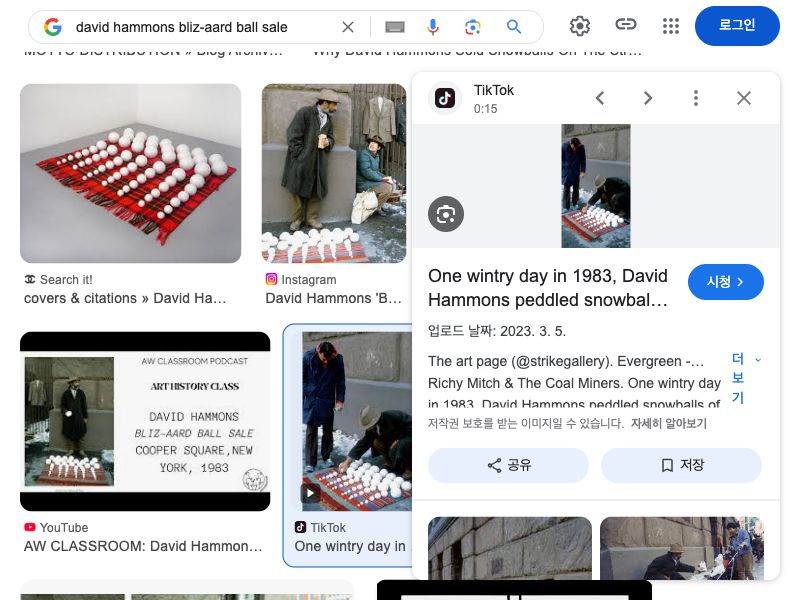Open the preview title 'One wintry day in 1983'
Viewport: 800px width, 600px height.
point(548,288)
